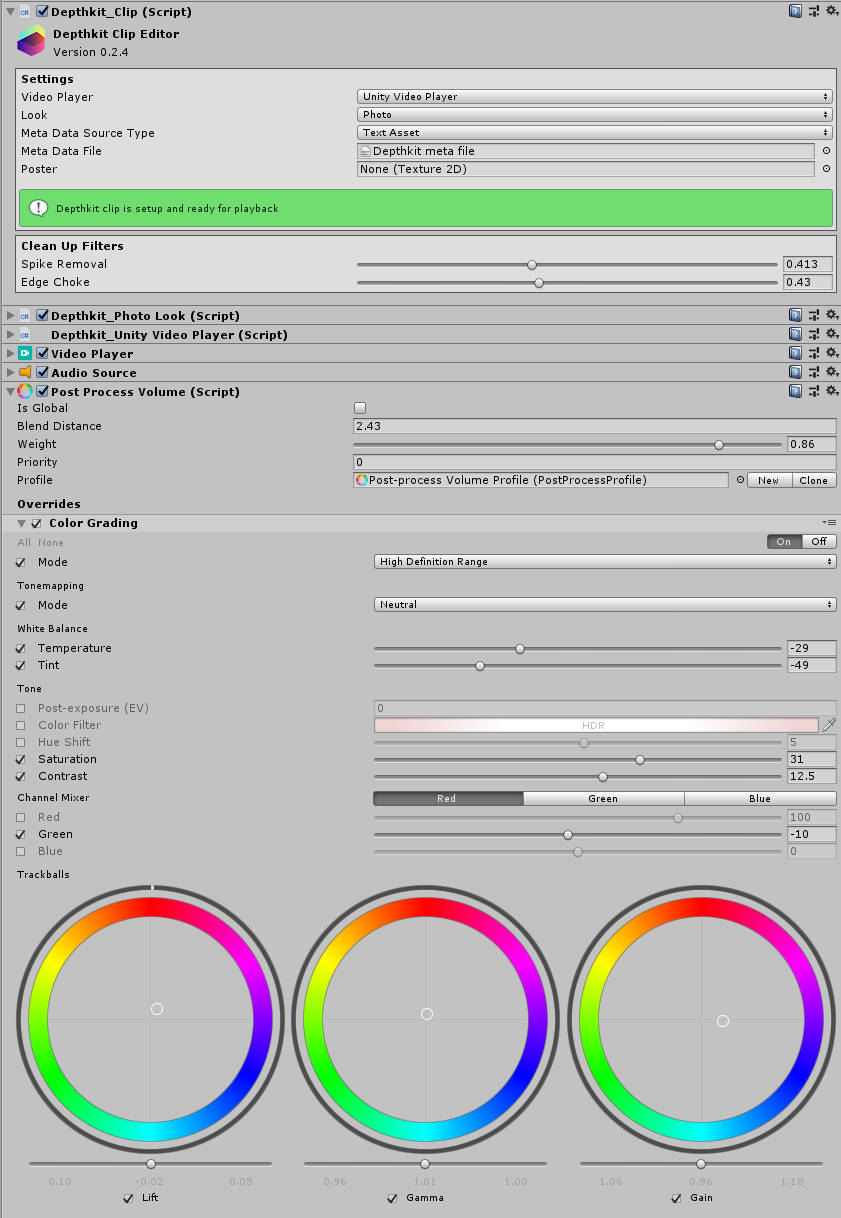
Task: Switch to the Blue channel mixer tab
Action: click(x=760, y=797)
